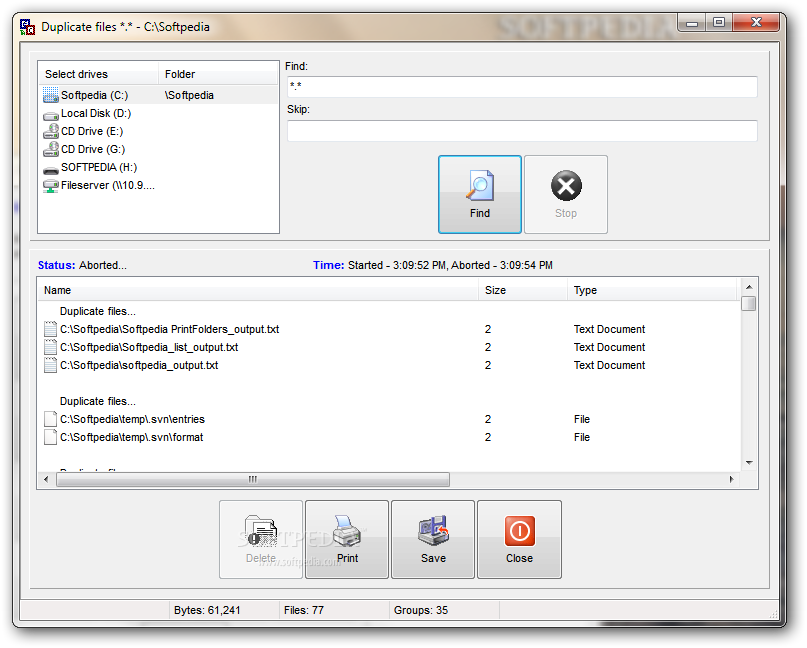The height and width of the screenshot is (648, 807).
Task: Click the Softpedia_list_output.txt document icon
Action: point(50,347)
